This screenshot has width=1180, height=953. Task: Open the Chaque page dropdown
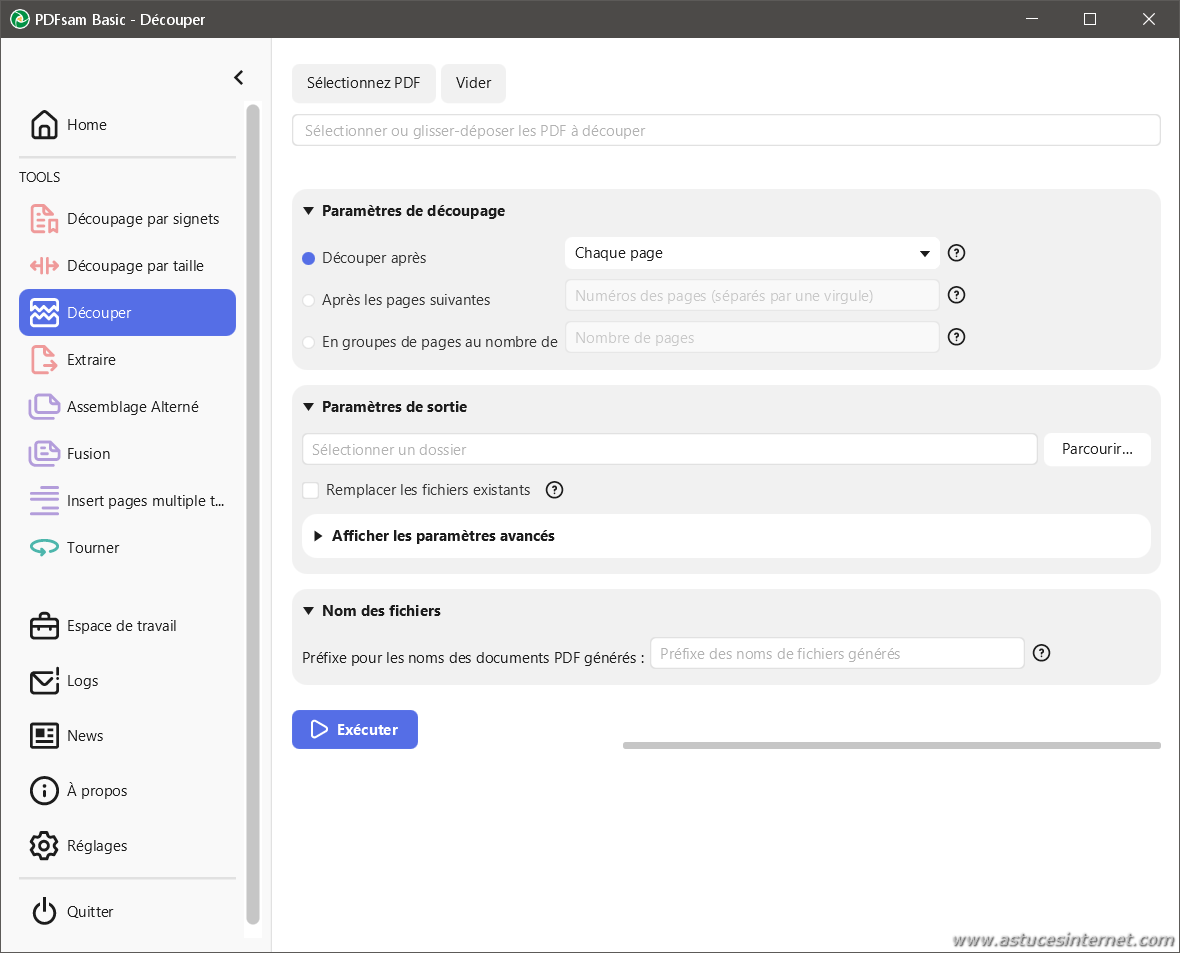[x=751, y=253]
